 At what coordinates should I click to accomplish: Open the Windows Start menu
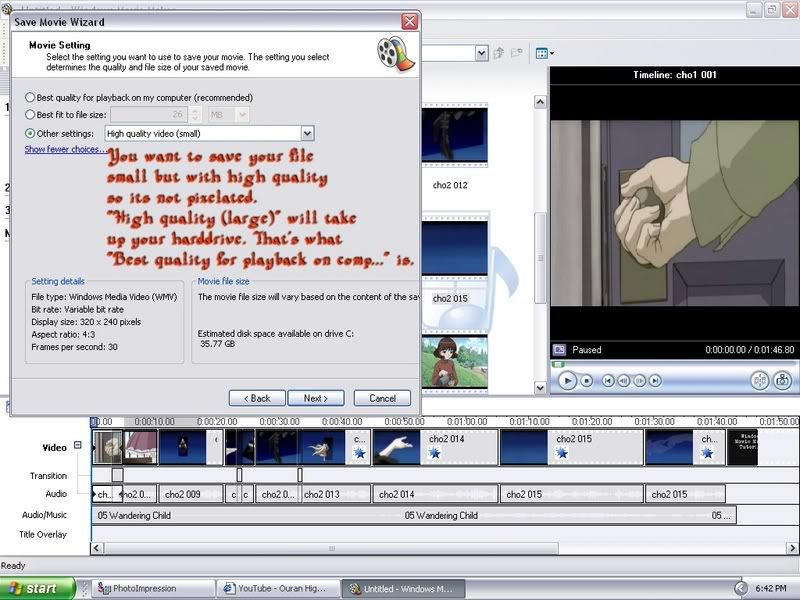coord(38,588)
